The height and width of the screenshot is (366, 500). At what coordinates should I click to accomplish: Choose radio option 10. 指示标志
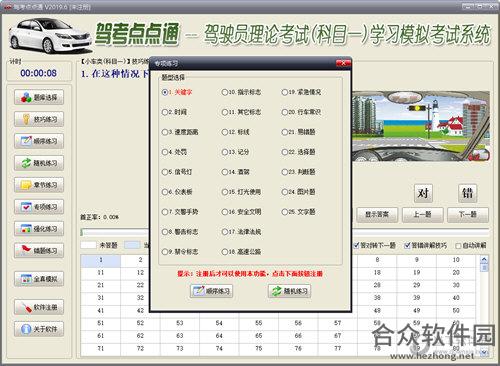tap(241, 92)
